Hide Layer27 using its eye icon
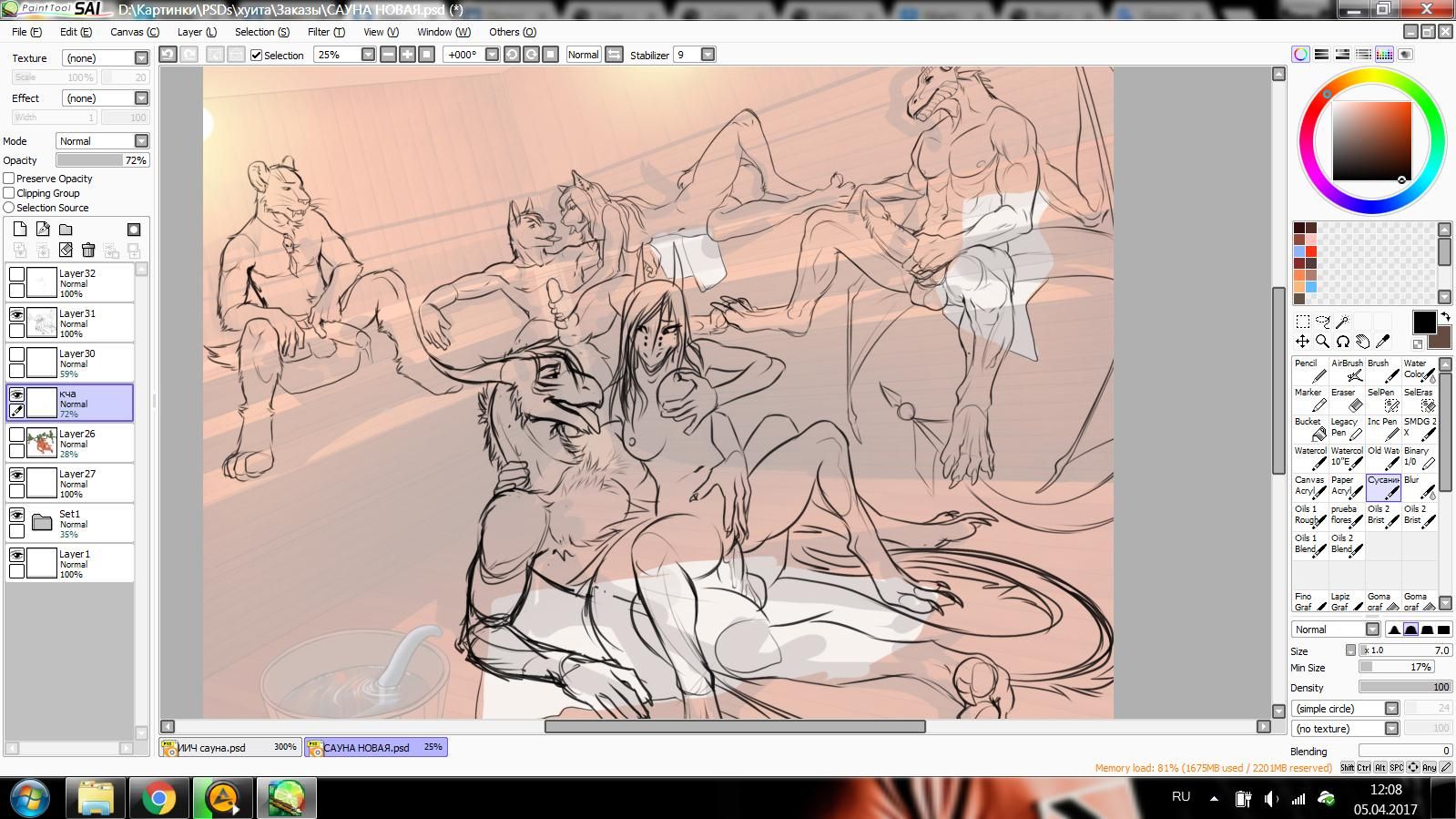Screen dimensions: 1456x819 pyautogui.click(x=16, y=475)
